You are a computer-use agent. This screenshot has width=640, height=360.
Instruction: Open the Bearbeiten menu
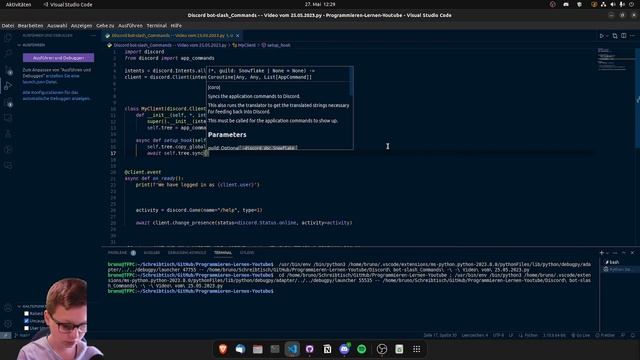click(x=30, y=26)
